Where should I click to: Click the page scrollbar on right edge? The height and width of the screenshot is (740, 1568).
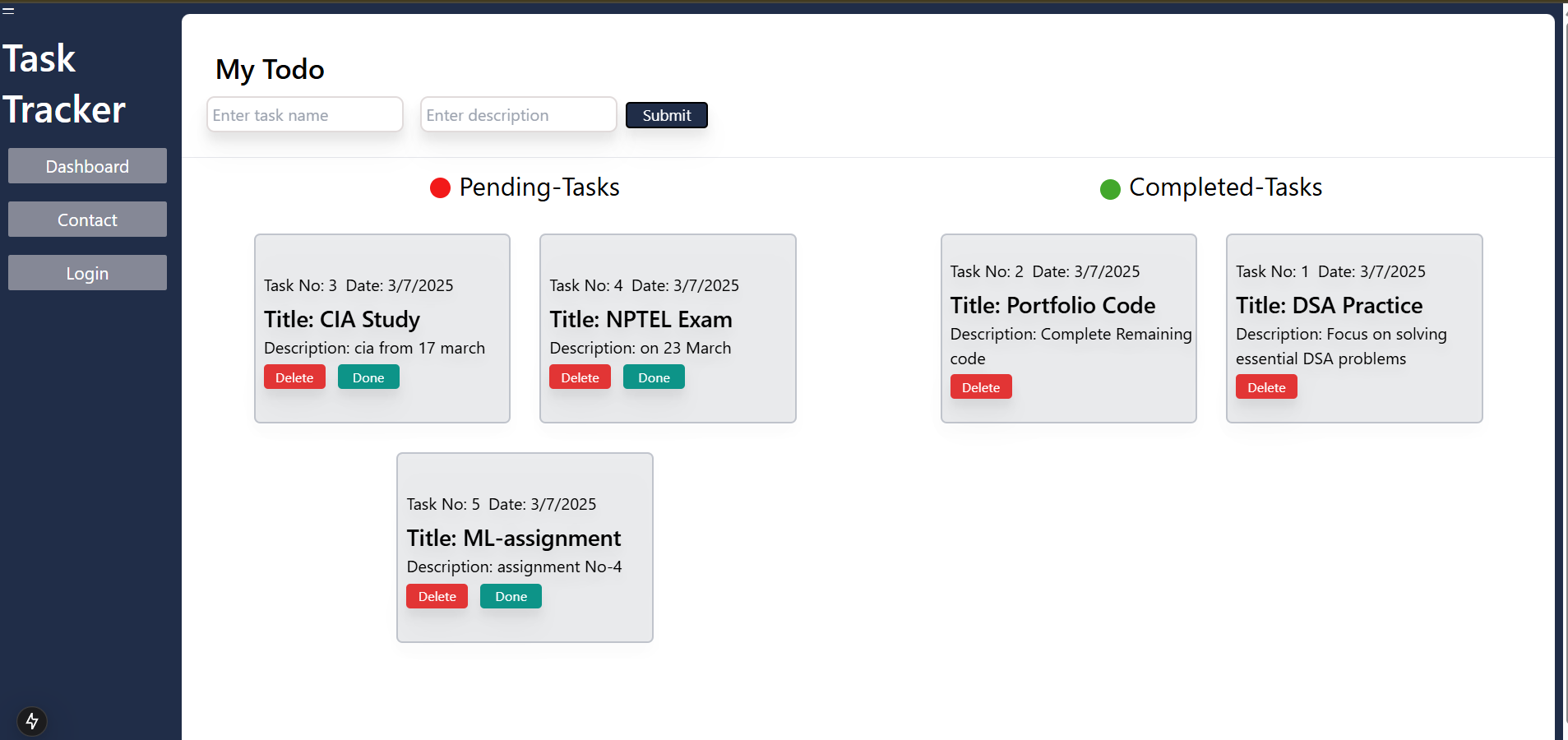[x=1564, y=370]
